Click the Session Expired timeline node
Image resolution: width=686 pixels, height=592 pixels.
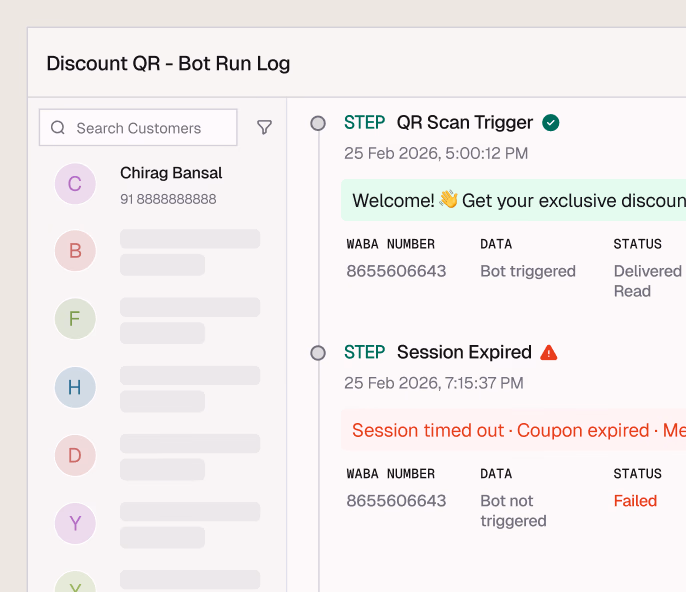(318, 353)
